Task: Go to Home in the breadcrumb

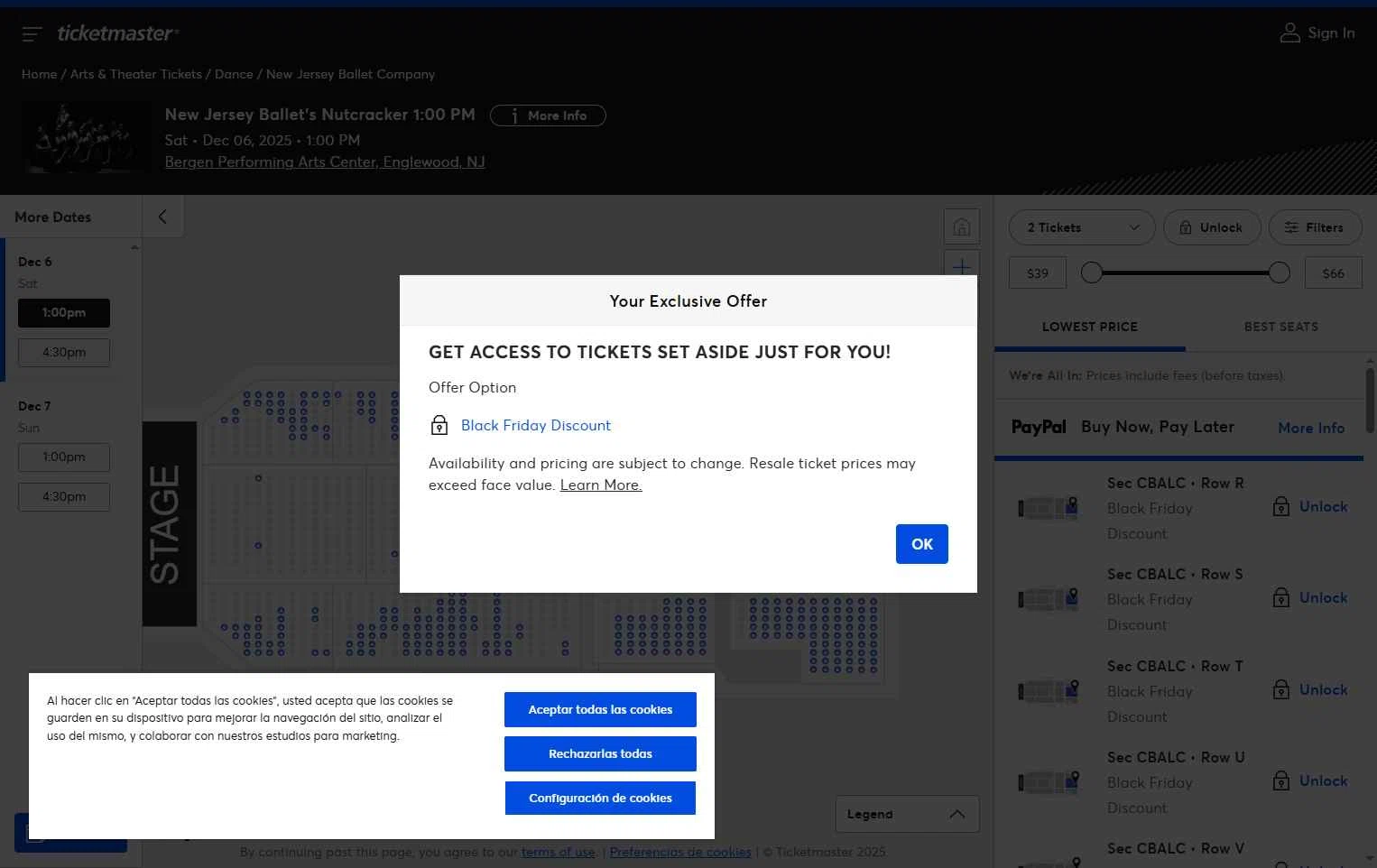Action: click(39, 74)
